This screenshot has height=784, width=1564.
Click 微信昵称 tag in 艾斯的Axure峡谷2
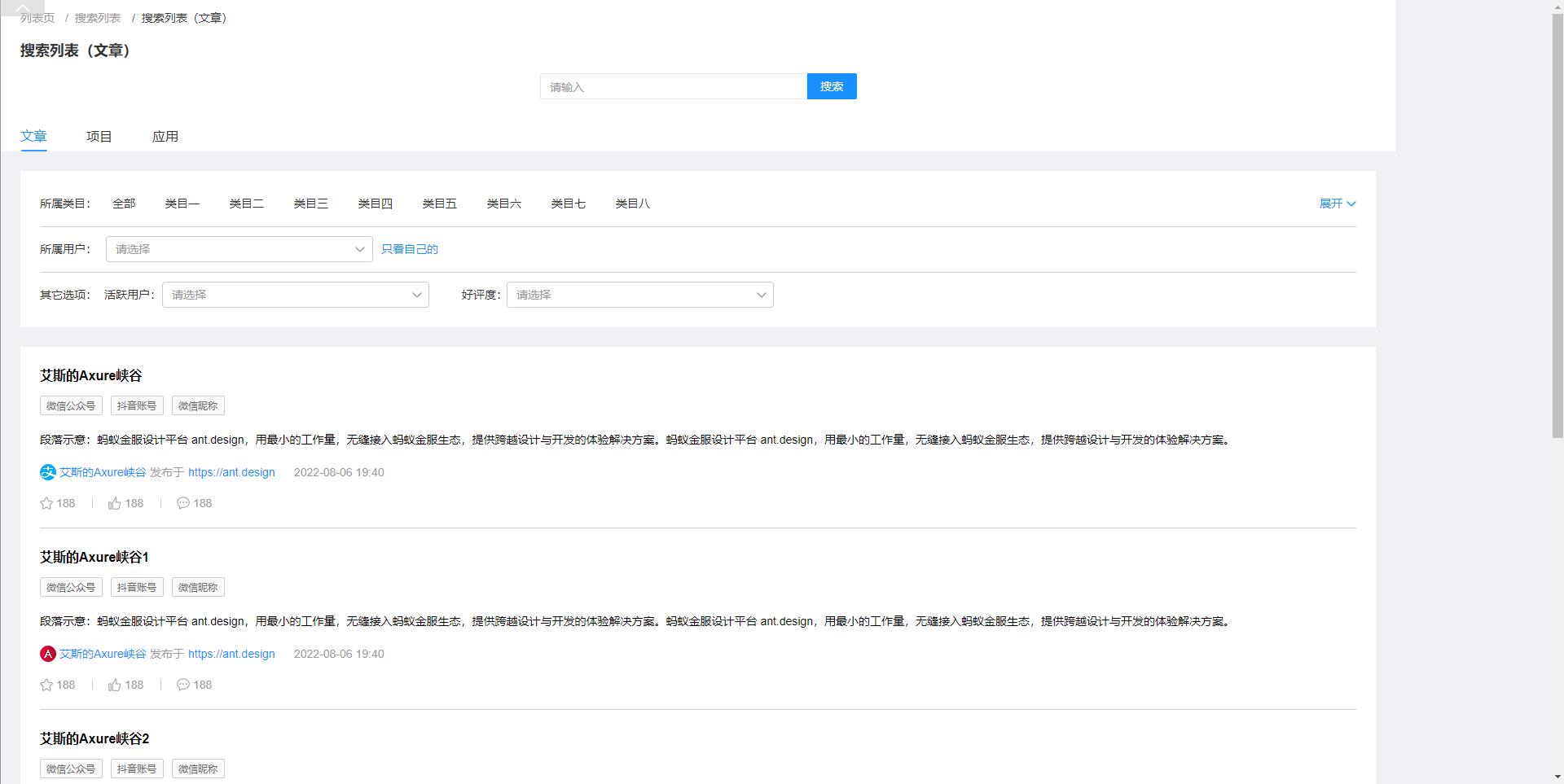[198, 769]
